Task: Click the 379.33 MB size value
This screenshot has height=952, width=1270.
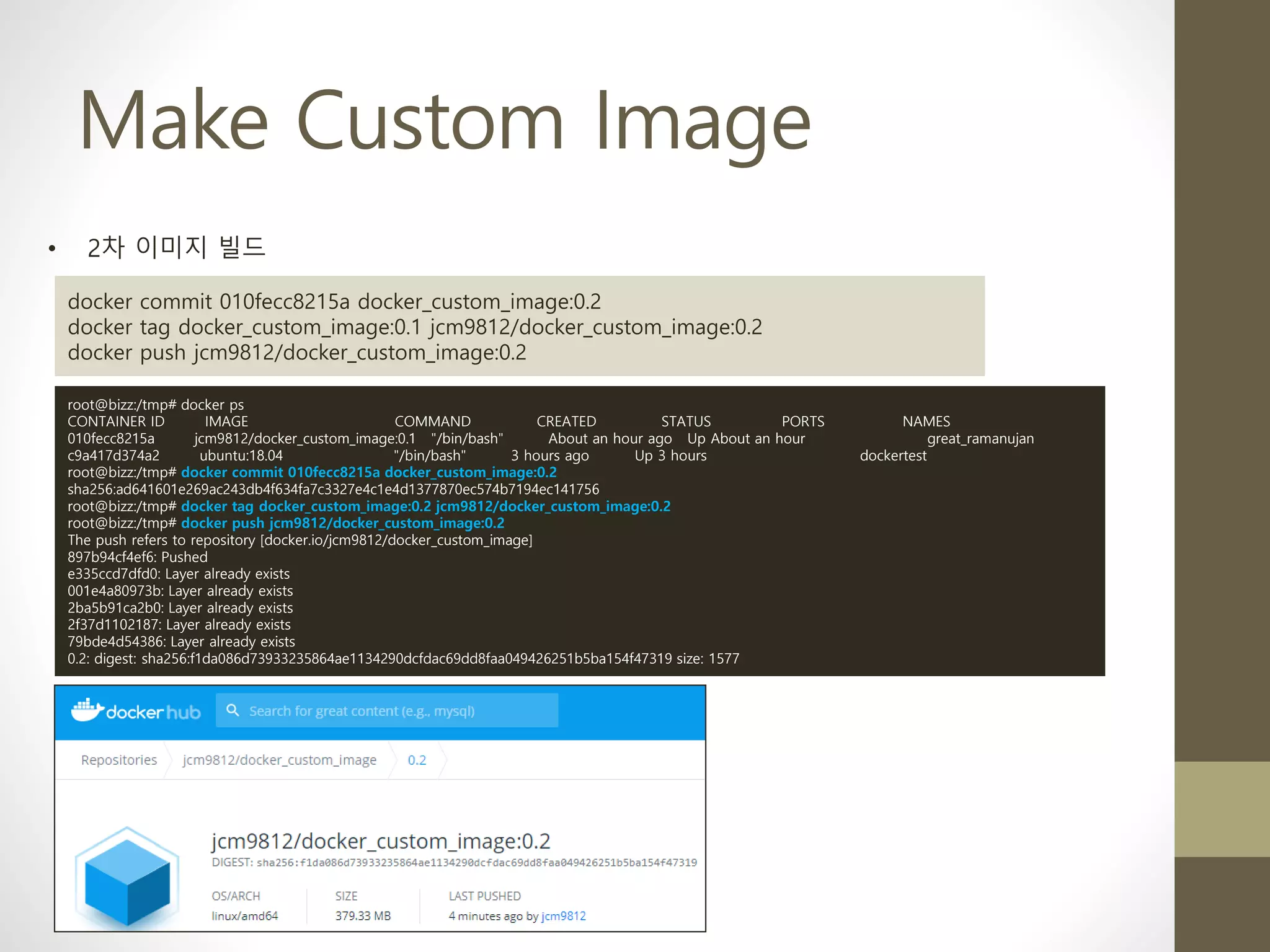Action: (363, 916)
